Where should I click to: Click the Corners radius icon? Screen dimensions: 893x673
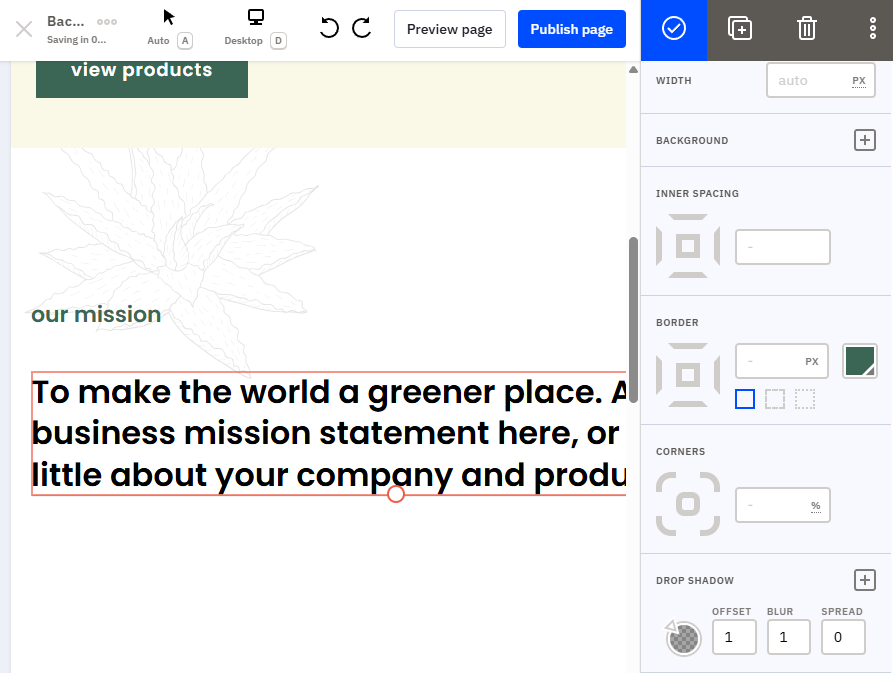click(x=687, y=505)
